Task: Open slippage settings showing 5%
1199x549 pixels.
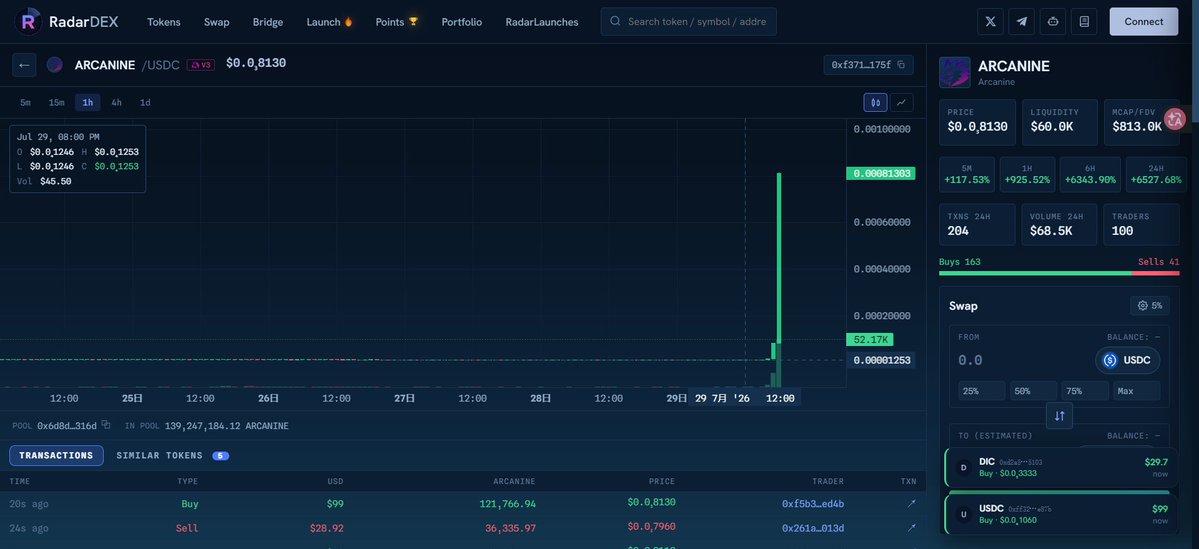Action: [x=1149, y=305]
